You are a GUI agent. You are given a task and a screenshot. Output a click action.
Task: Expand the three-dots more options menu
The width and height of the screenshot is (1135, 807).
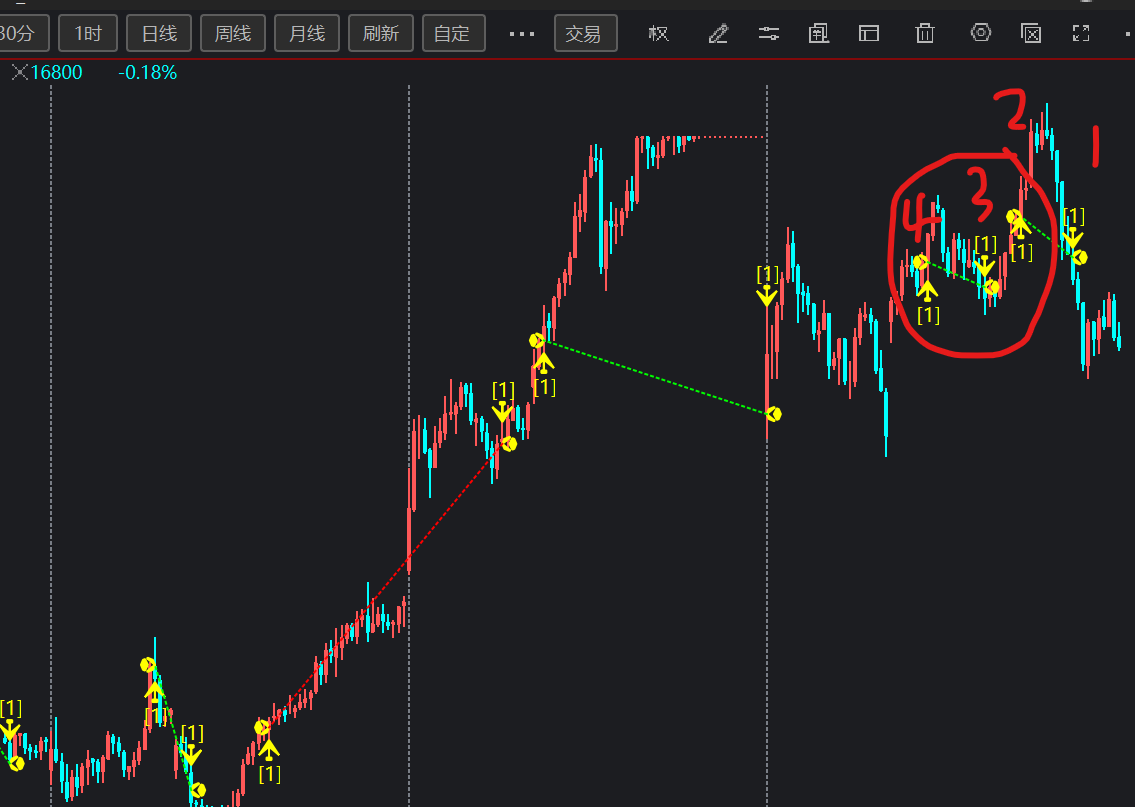pyautogui.click(x=522, y=34)
